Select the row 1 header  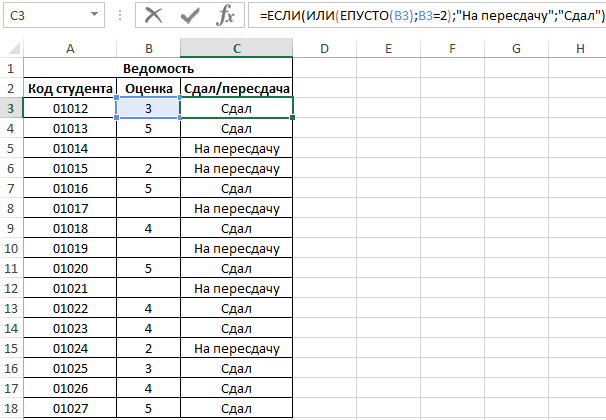coord(11,69)
